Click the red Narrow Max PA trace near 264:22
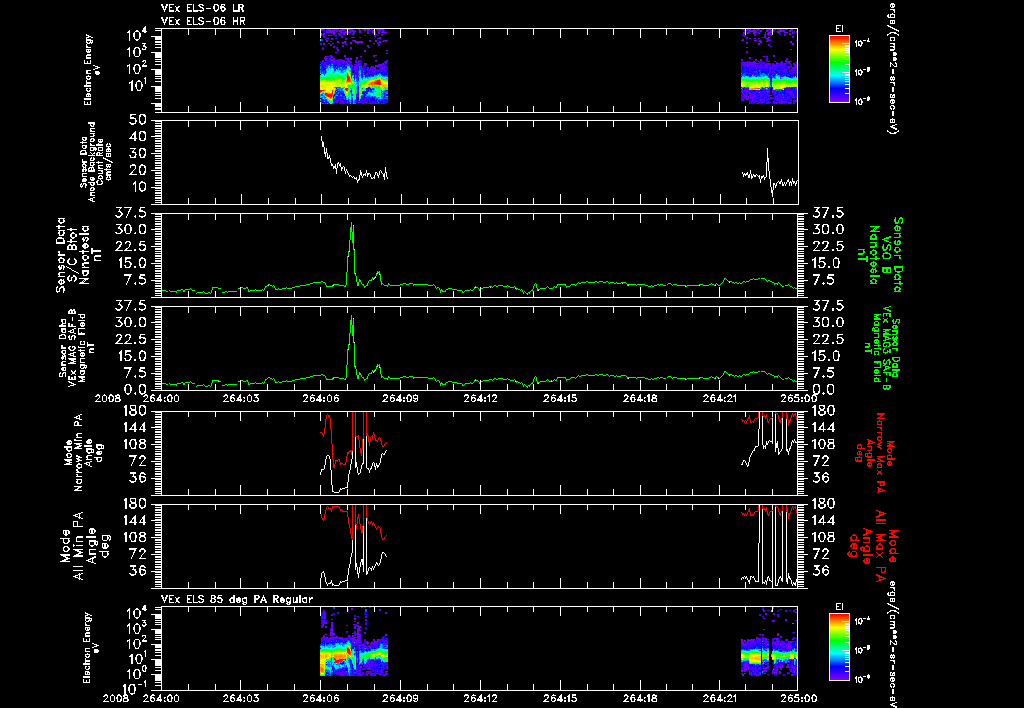Image resolution: width=1024 pixels, height=708 pixels. tap(769, 418)
